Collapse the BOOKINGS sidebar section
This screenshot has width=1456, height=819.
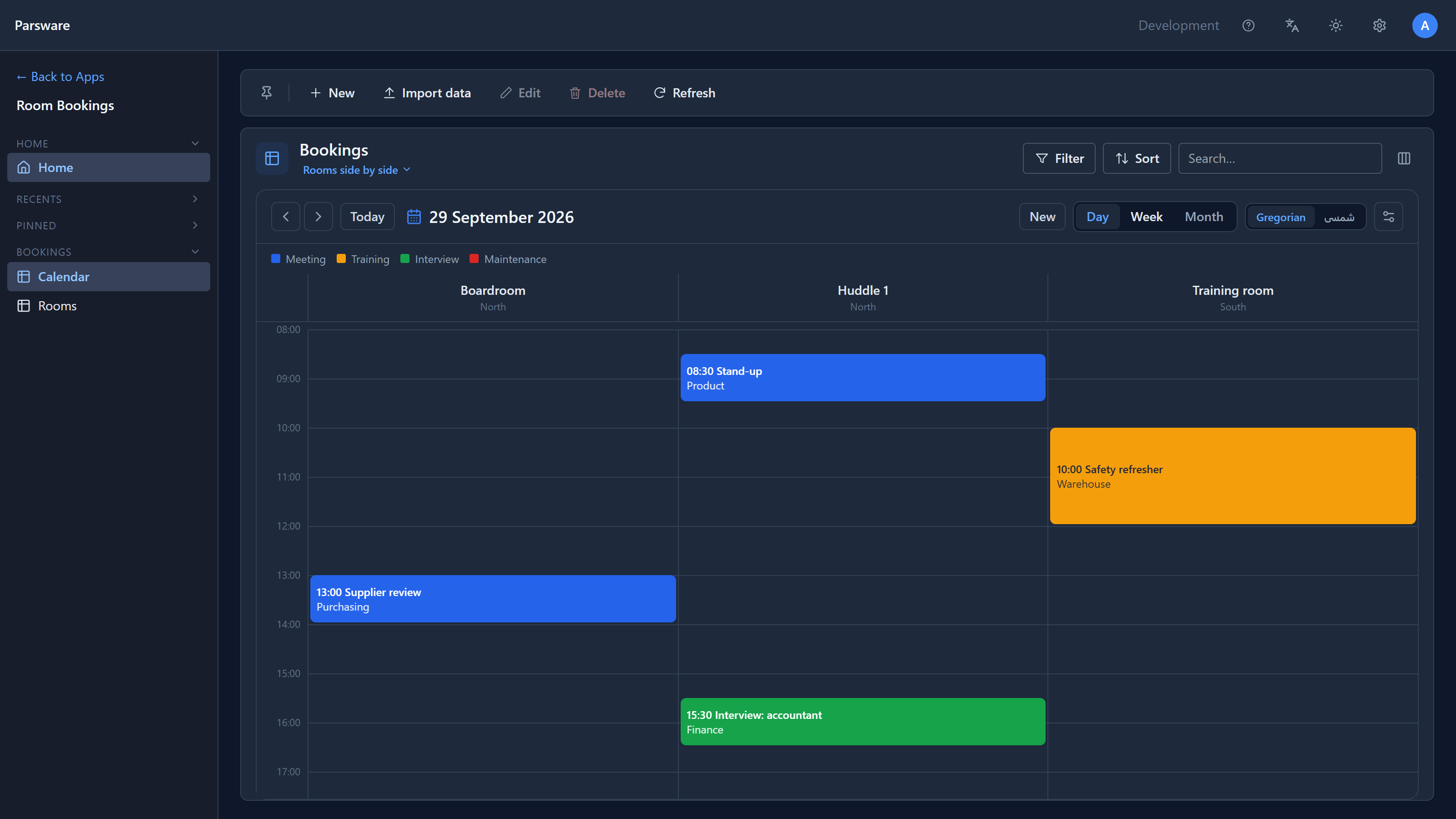tap(195, 252)
